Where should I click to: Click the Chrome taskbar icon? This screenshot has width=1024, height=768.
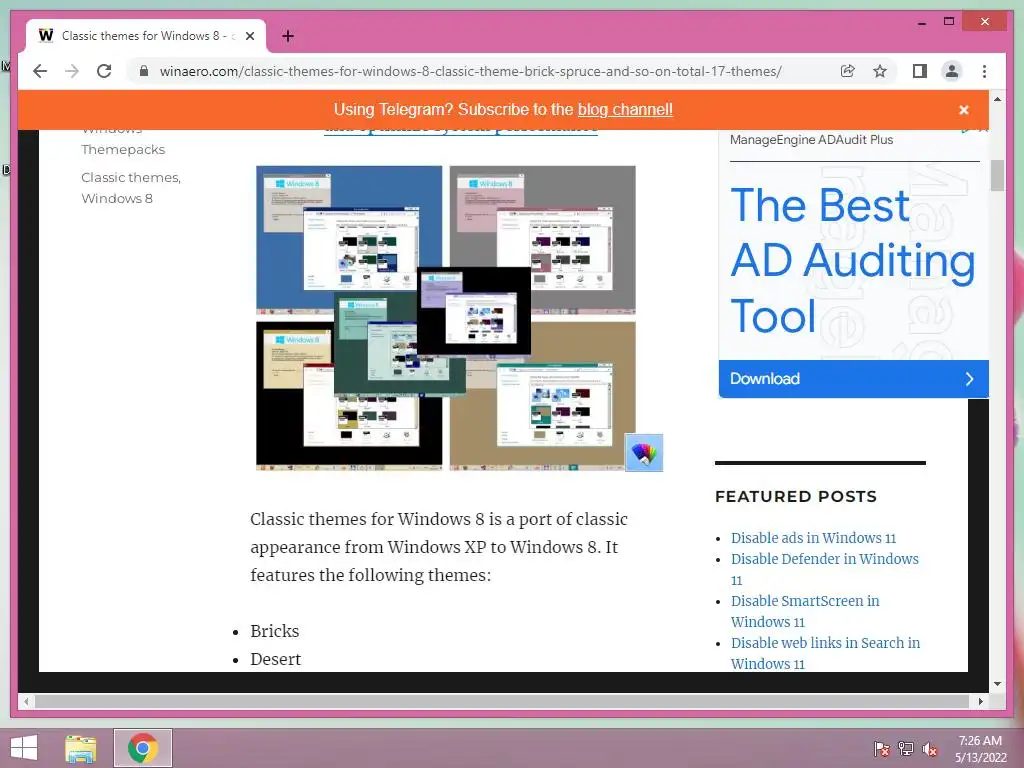[142, 748]
